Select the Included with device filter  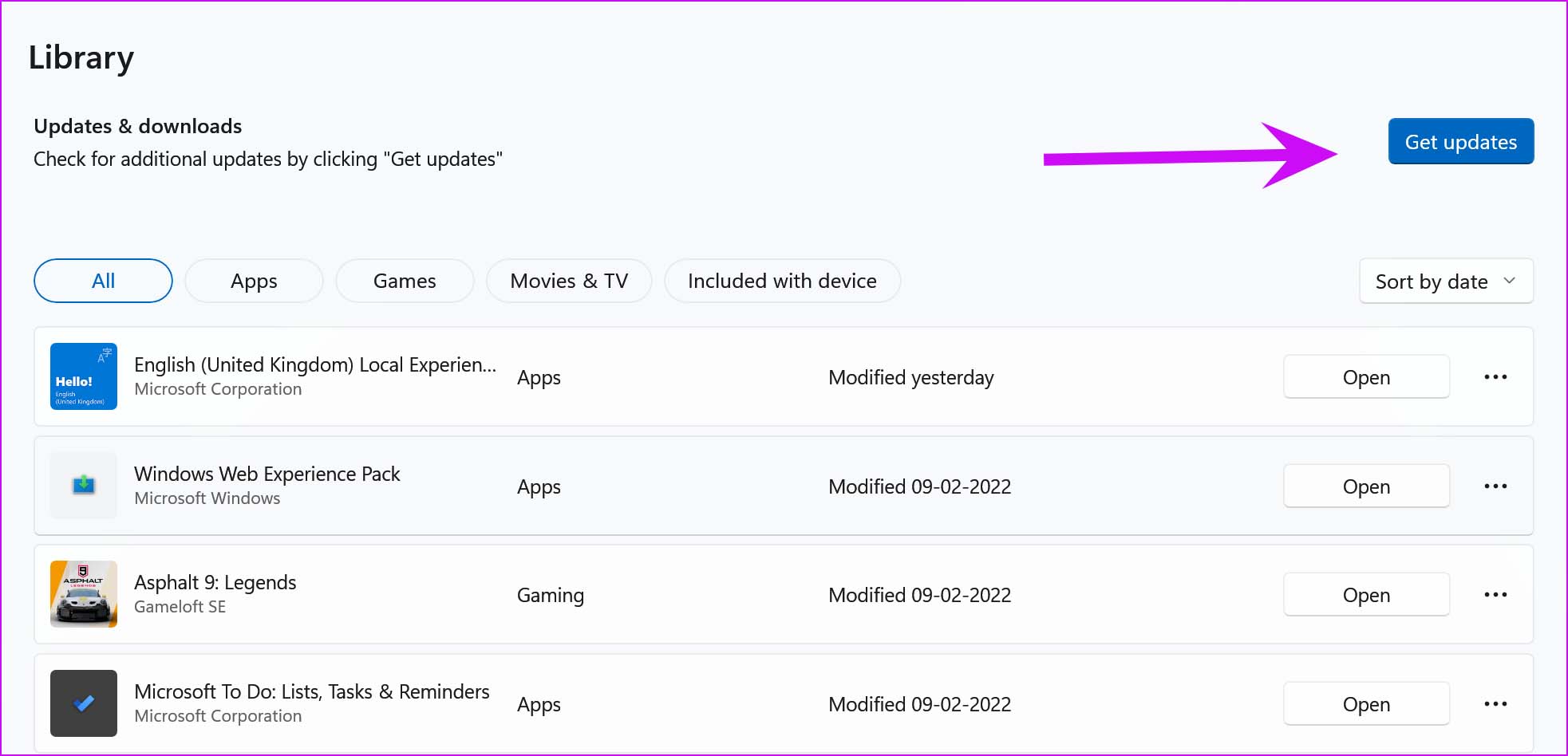782,281
